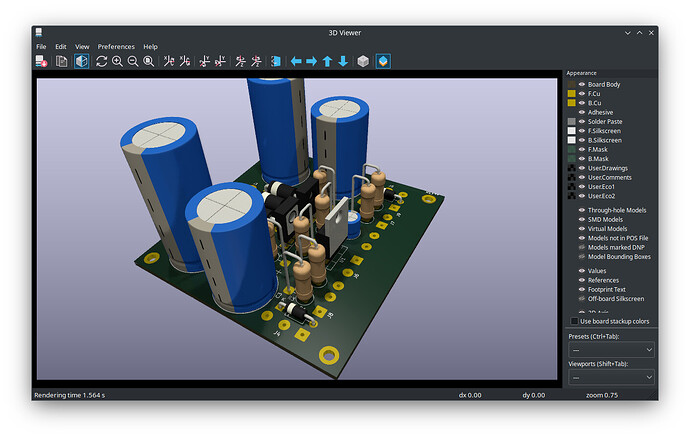Open the Preferences menu
Viewport: 690px width, 437px height.
(116, 47)
